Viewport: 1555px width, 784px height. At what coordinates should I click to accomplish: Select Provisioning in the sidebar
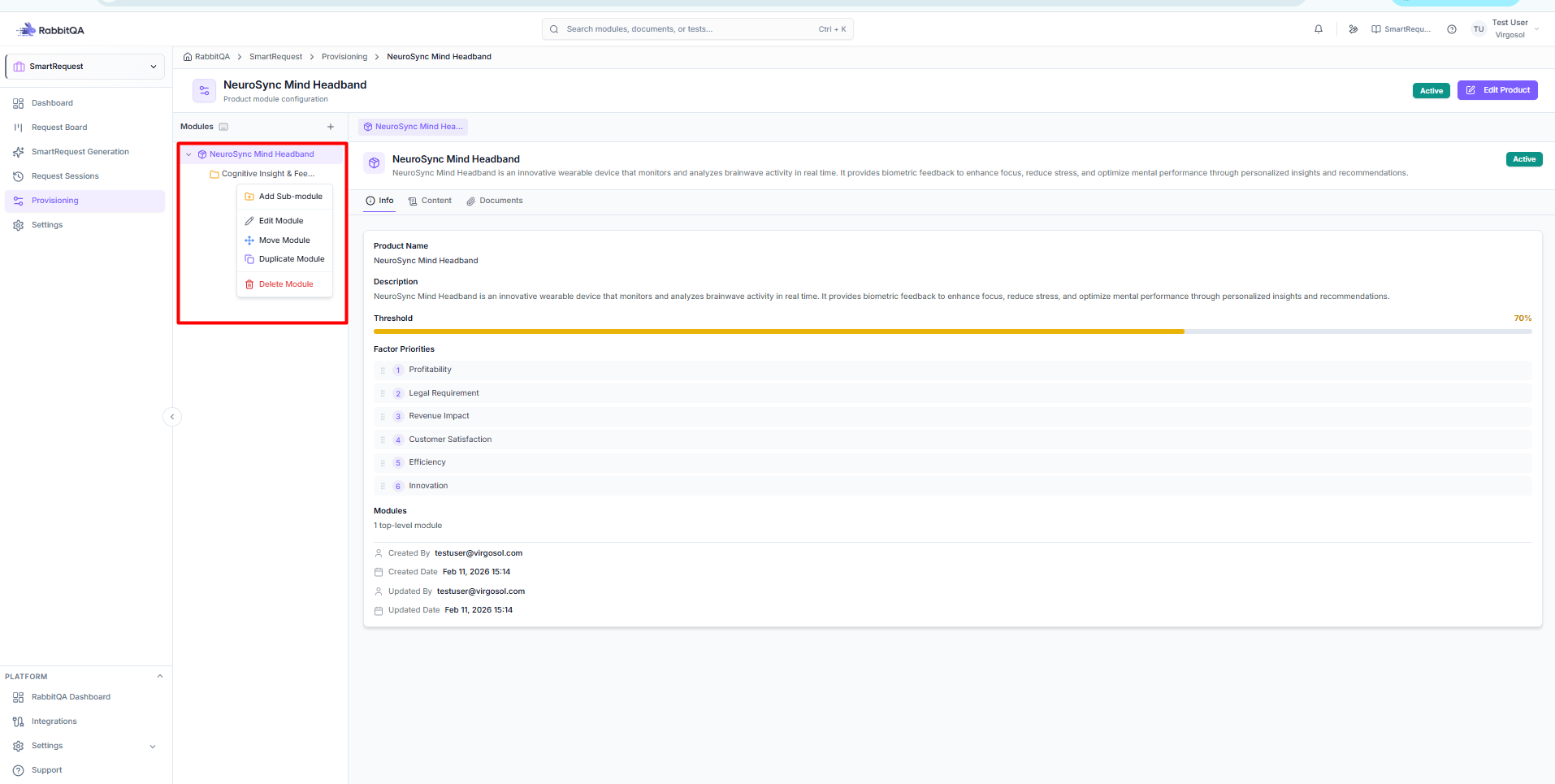(84, 201)
